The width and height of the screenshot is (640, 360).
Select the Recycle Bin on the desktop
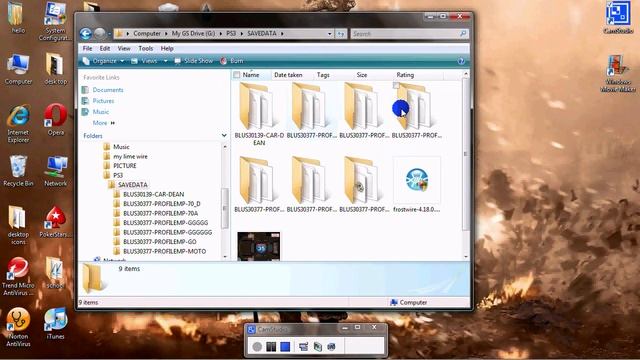(x=18, y=171)
